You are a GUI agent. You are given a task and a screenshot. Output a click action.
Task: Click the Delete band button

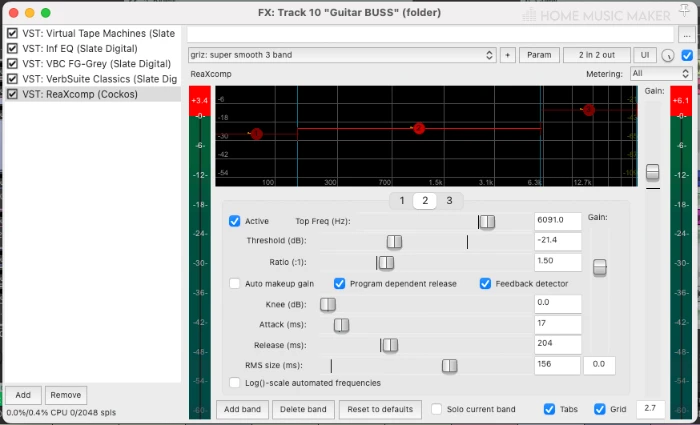click(303, 409)
